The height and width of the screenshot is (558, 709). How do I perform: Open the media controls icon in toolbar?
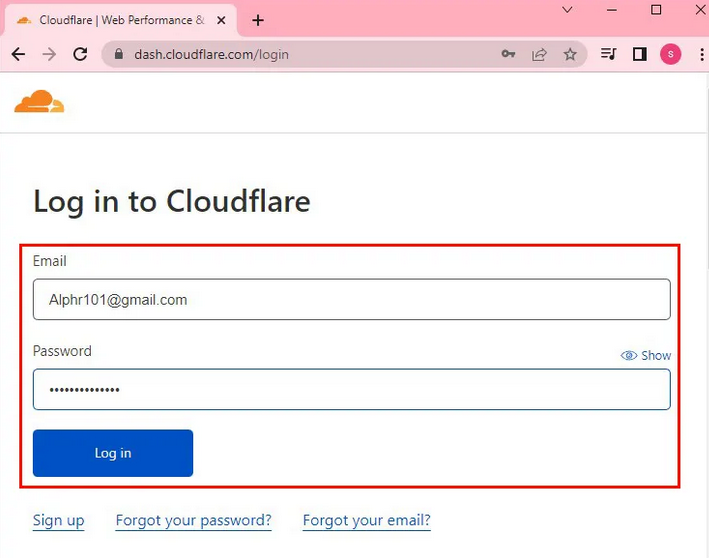608,54
